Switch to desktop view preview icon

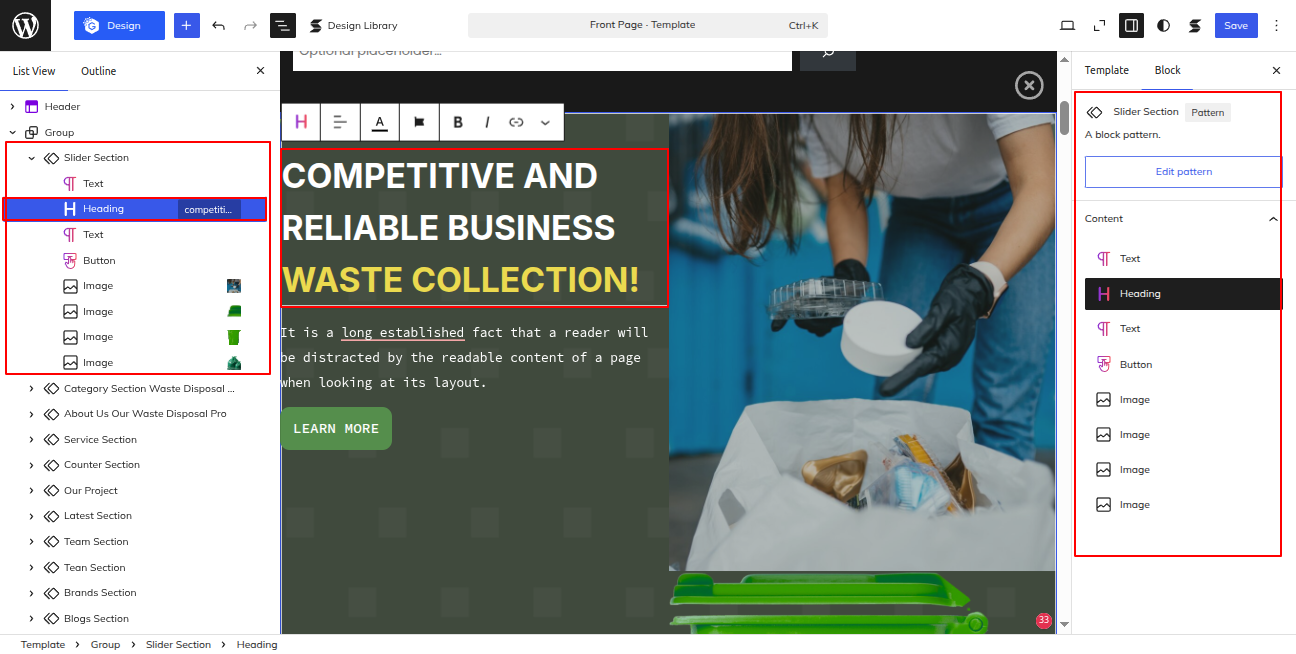(x=1067, y=26)
